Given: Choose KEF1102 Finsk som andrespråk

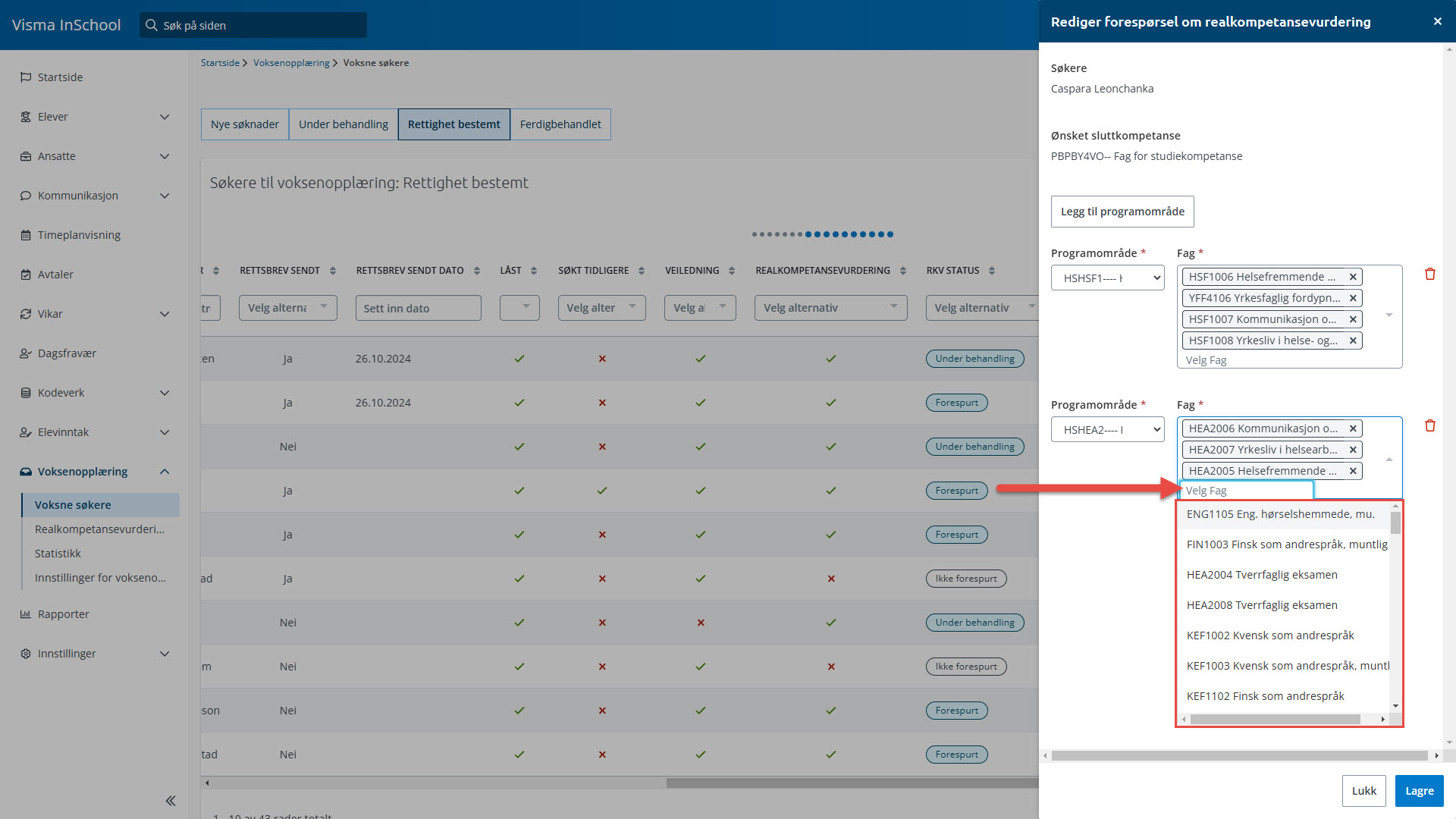Looking at the screenshot, I should pos(1283,696).
